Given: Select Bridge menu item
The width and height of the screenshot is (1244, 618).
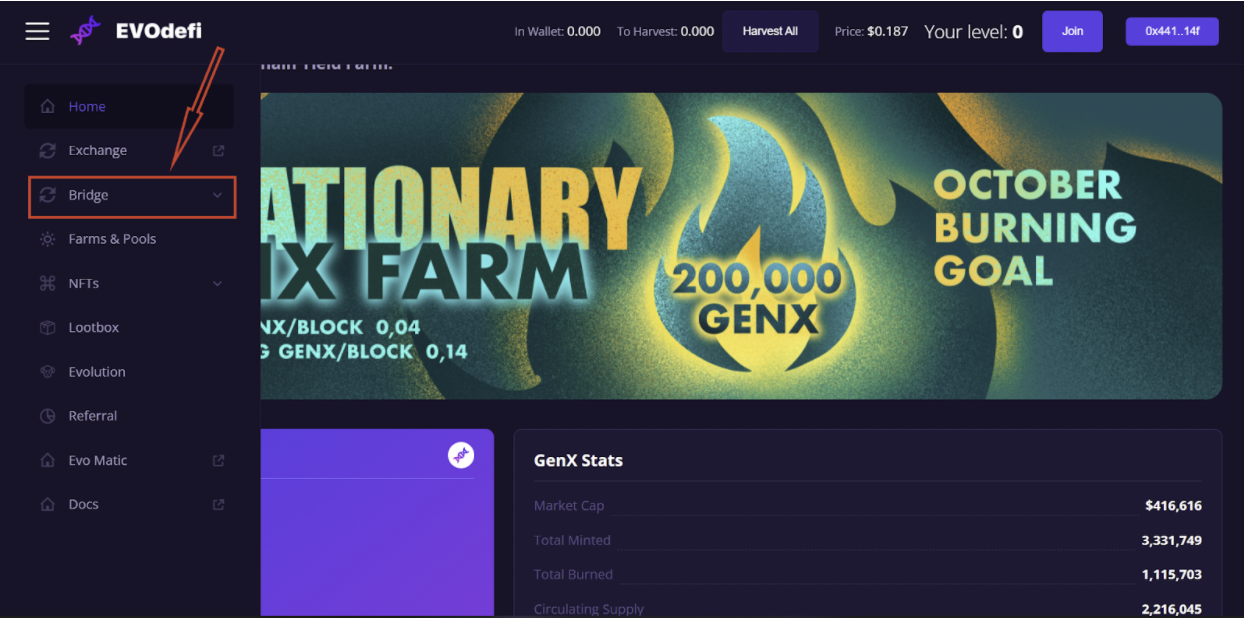Looking at the screenshot, I should (132, 196).
